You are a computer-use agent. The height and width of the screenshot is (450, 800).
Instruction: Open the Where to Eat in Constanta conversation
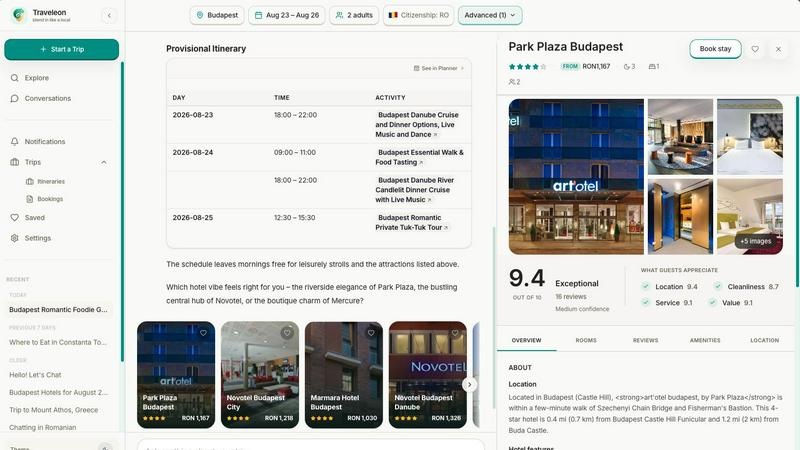coord(58,342)
